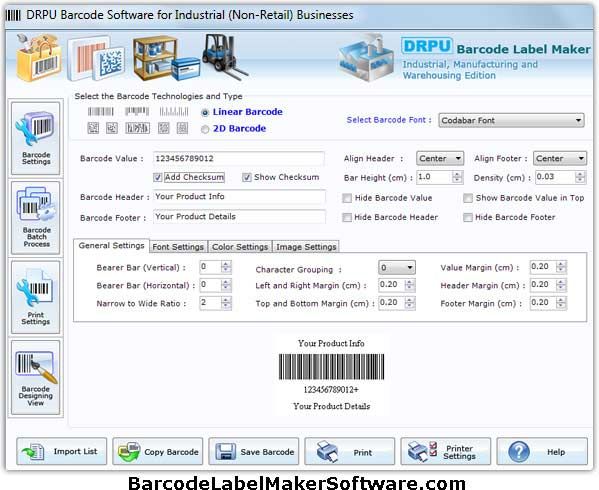
Task: Adjust Left and Right Margin stepper
Action: [x=410, y=285]
